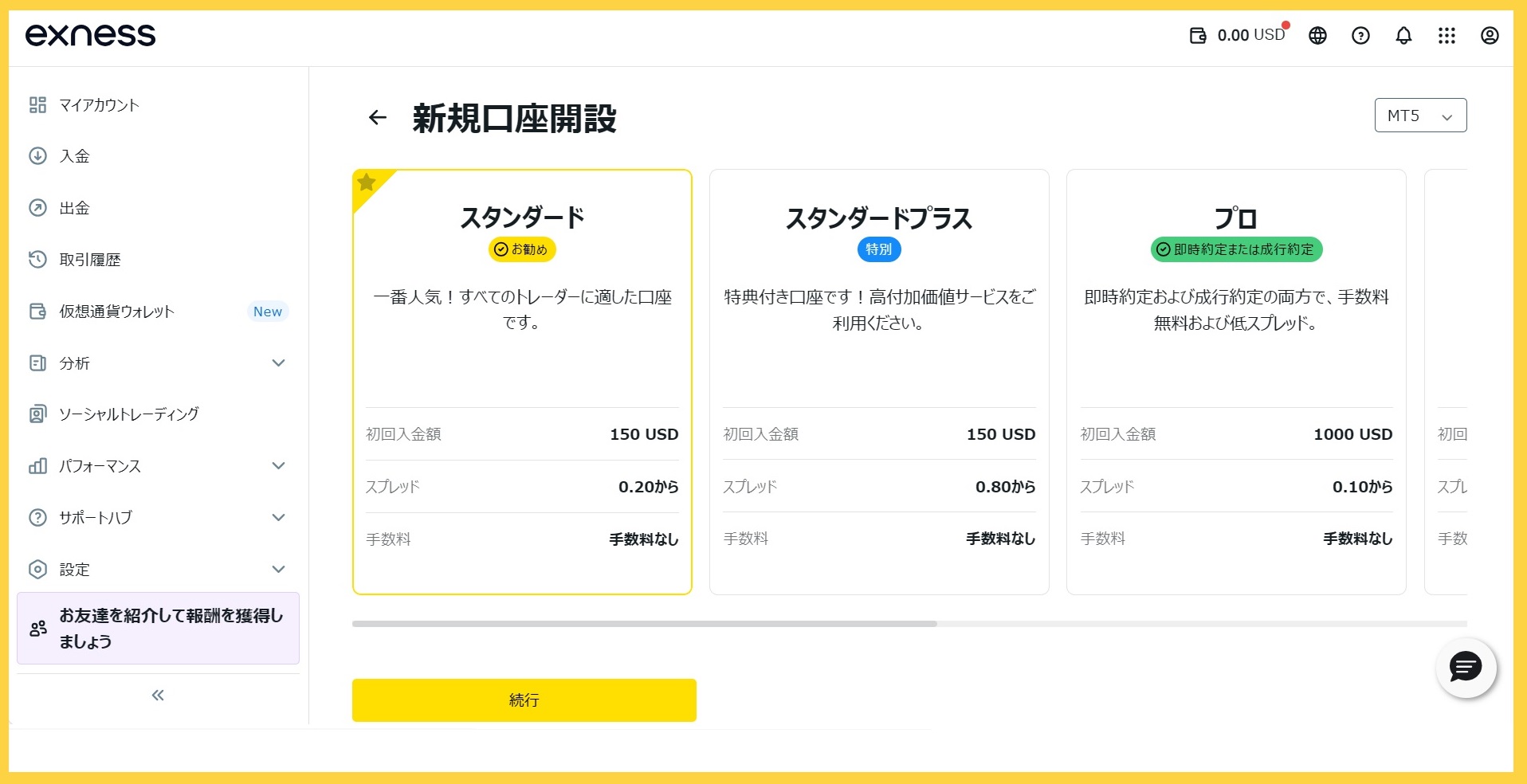The width and height of the screenshot is (1527, 784).
Task: Collapse the sidebar with the « icon
Action: 158,695
